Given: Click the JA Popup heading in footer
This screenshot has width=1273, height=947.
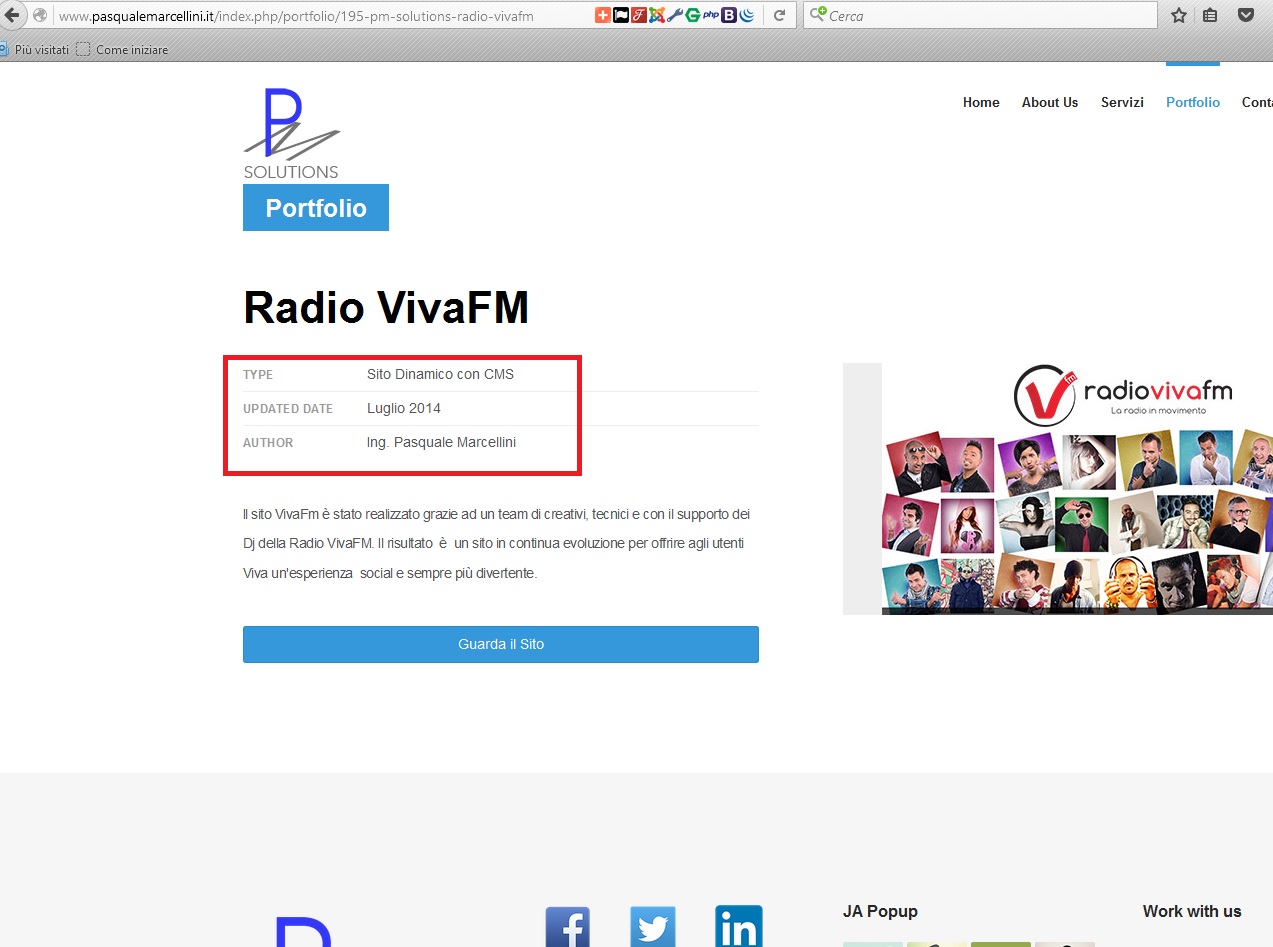Looking at the screenshot, I should [880, 911].
